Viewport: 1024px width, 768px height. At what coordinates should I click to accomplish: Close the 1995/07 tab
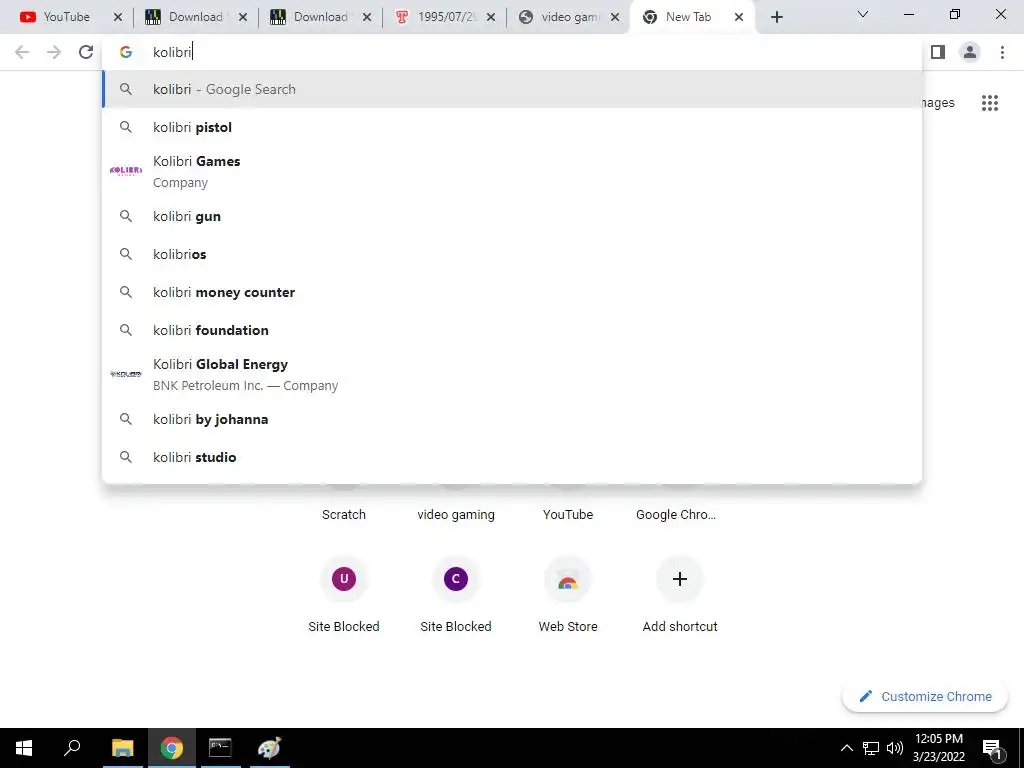coord(491,17)
